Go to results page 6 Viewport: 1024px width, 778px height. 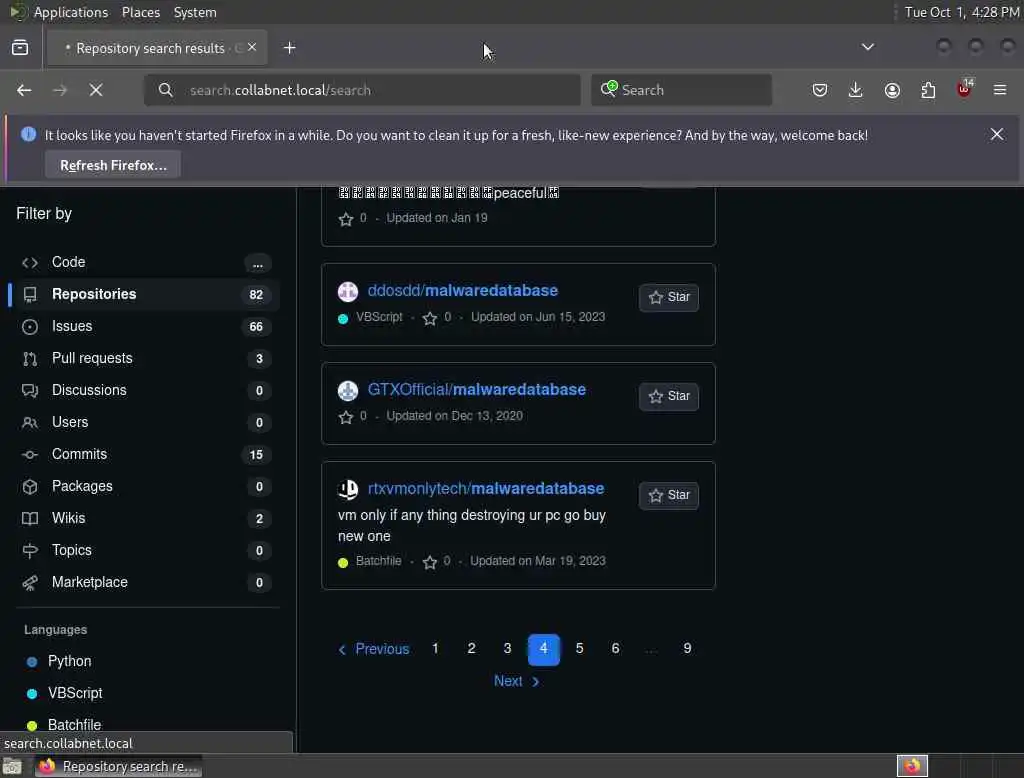click(x=615, y=649)
